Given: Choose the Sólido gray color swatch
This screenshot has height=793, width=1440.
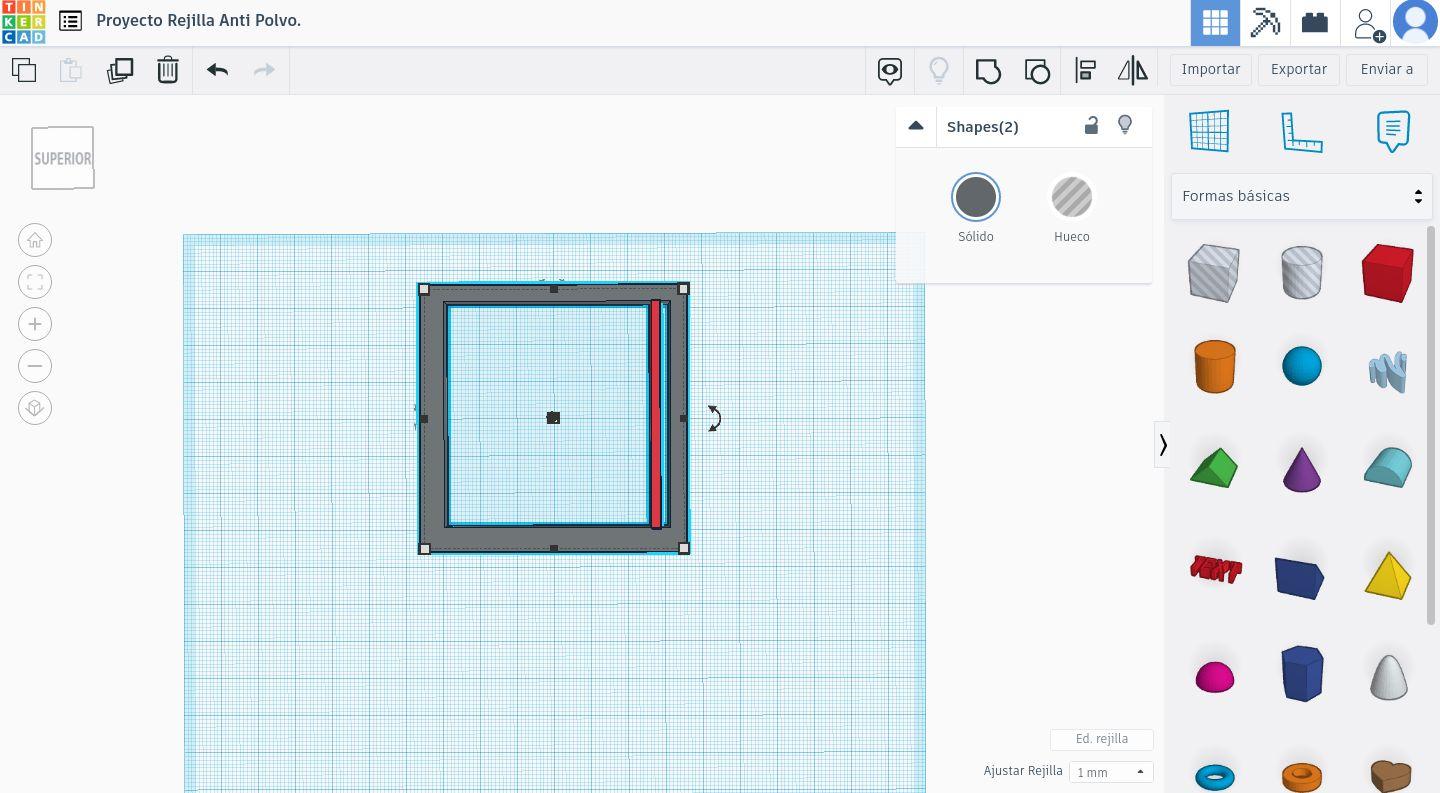Looking at the screenshot, I should (x=976, y=198).
